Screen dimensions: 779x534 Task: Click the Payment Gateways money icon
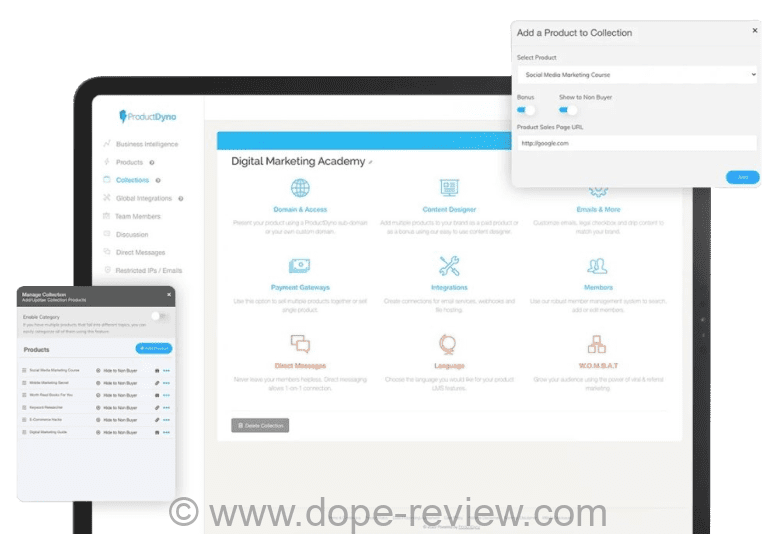(x=299, y=265)
